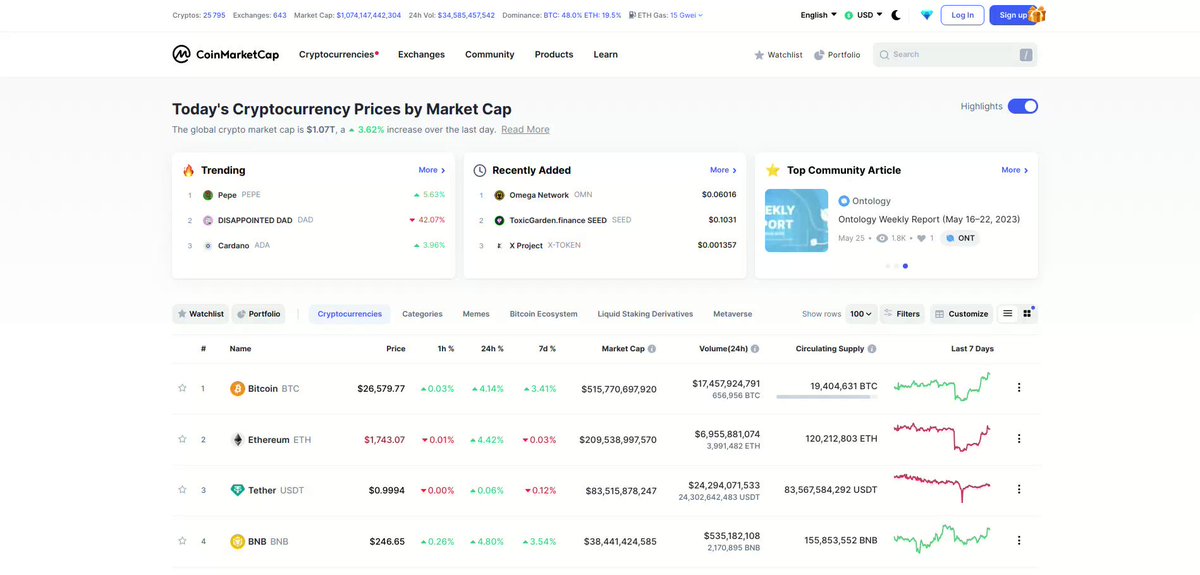
Task: Open the header Portfolio link
Action: [837, 55]
